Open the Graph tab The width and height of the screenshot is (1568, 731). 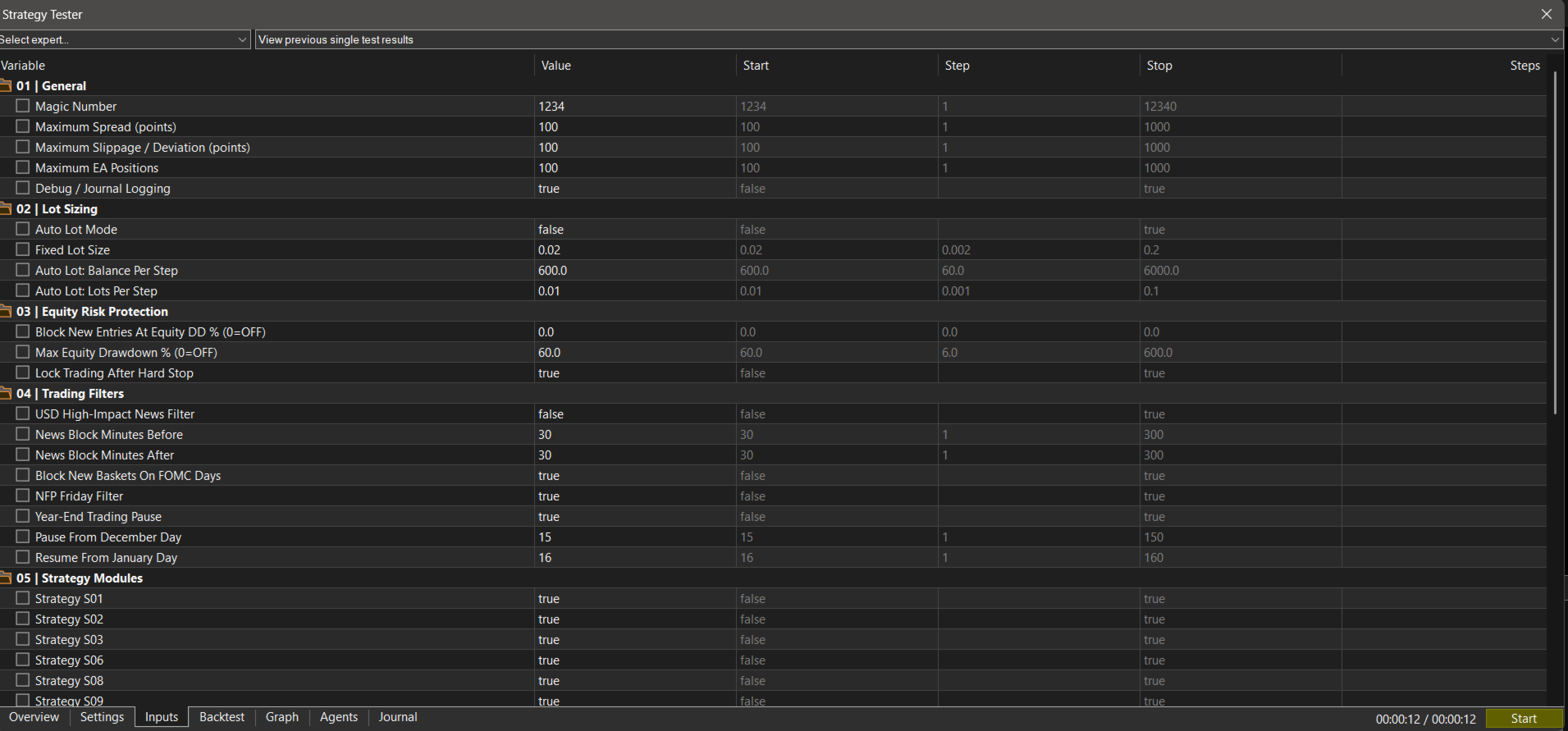tap(282, 717)
